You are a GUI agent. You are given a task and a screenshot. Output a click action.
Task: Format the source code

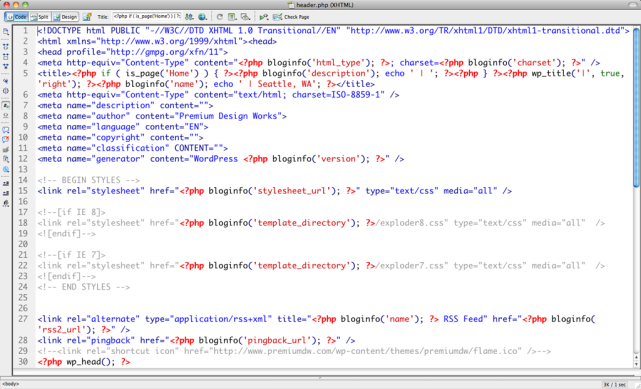[x=6, y=203]
